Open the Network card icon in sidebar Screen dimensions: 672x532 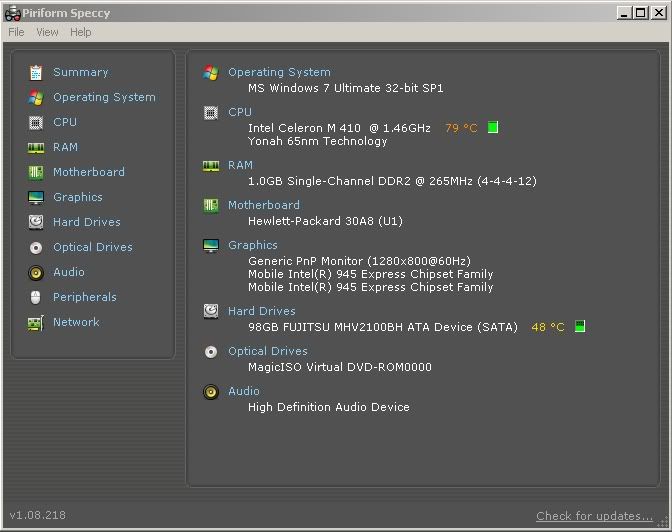(x=36, y=323)
